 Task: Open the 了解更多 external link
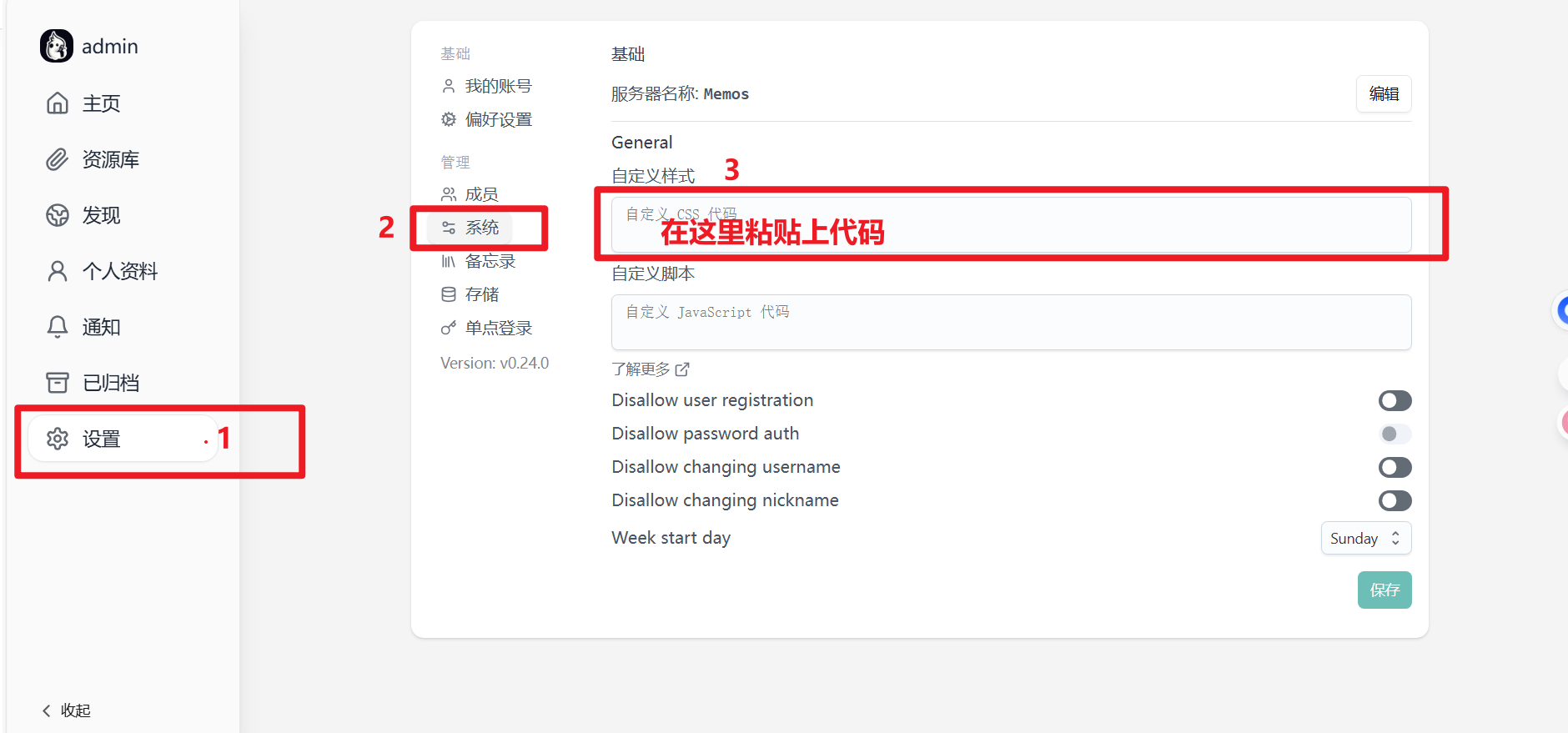click(x=651, y=369)
